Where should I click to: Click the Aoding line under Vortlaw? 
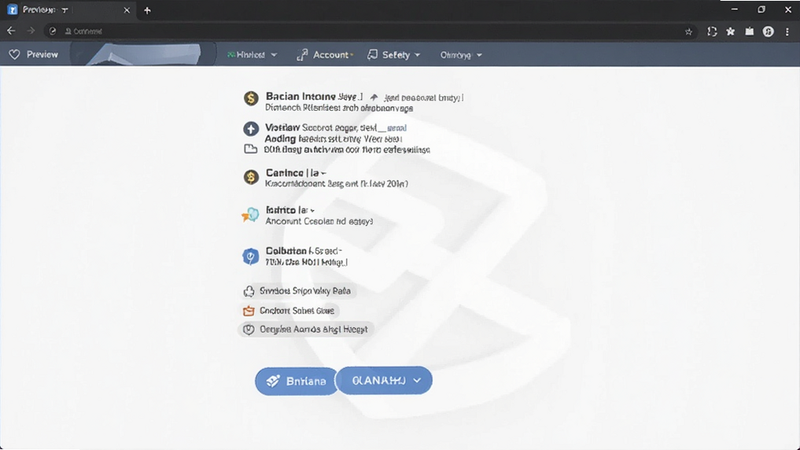[x=333, y=139]
